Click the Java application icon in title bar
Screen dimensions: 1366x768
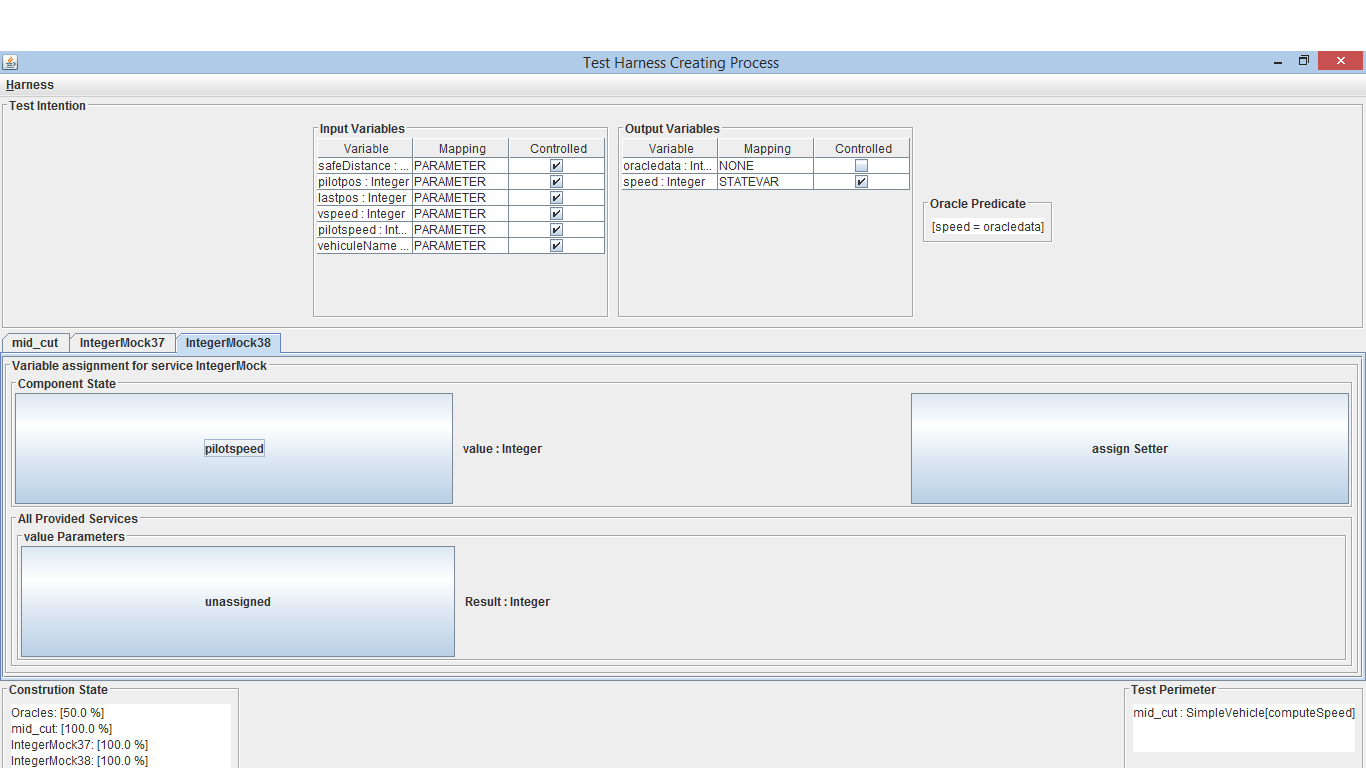pos(10,62)
